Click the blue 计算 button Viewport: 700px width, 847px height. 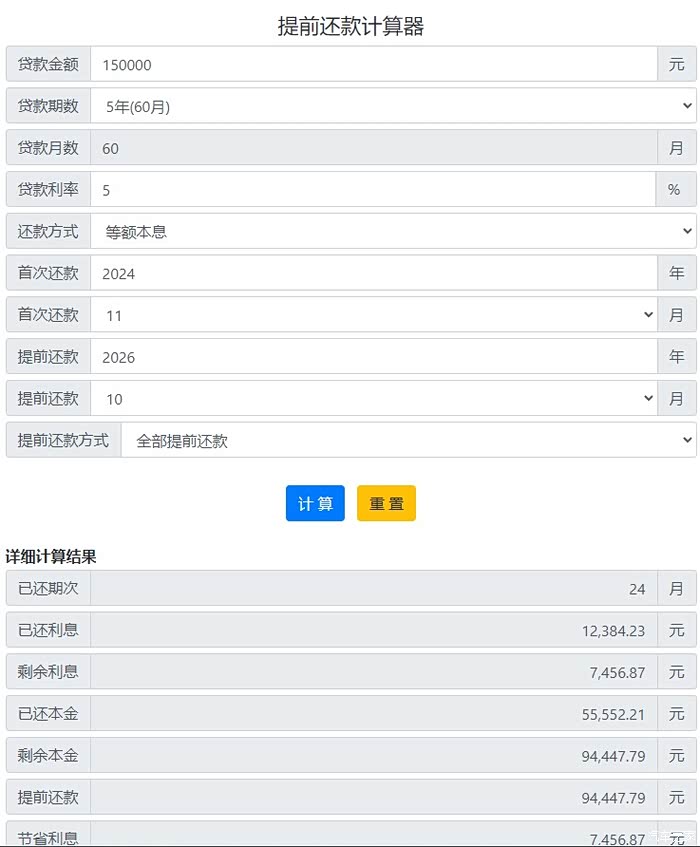click(315, 503)
